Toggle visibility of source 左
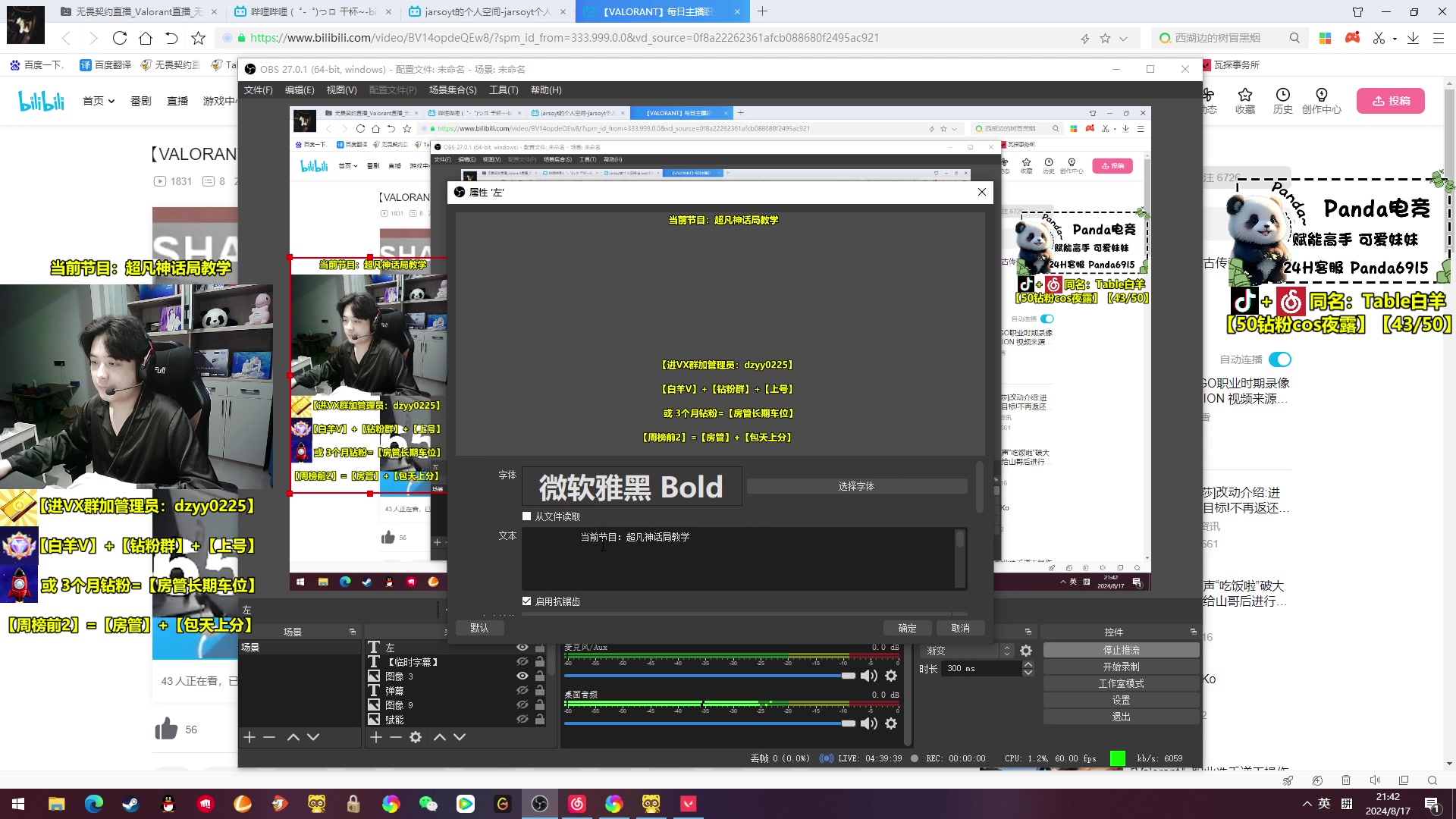The image size is (1456, 819). 522,647
